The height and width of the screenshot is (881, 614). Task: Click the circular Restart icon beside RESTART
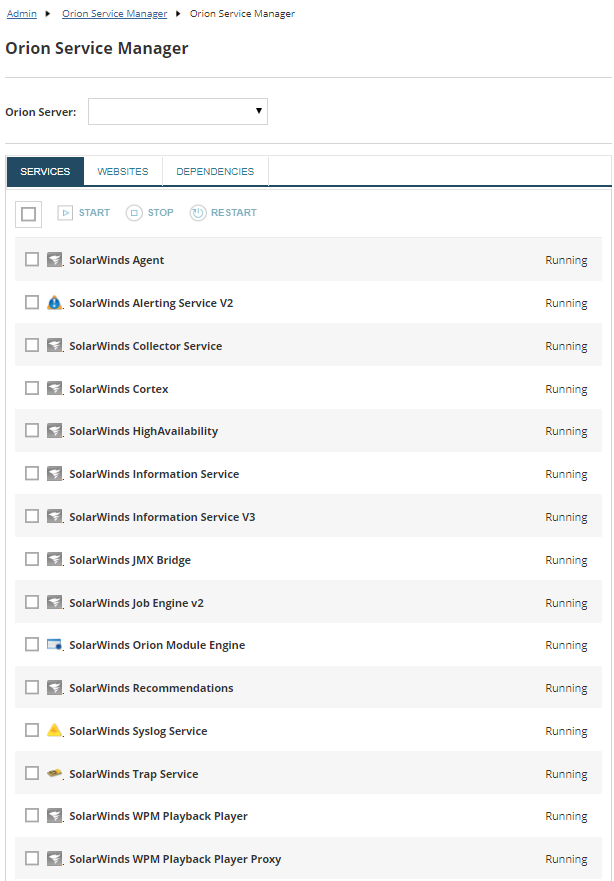coord(198,212)
